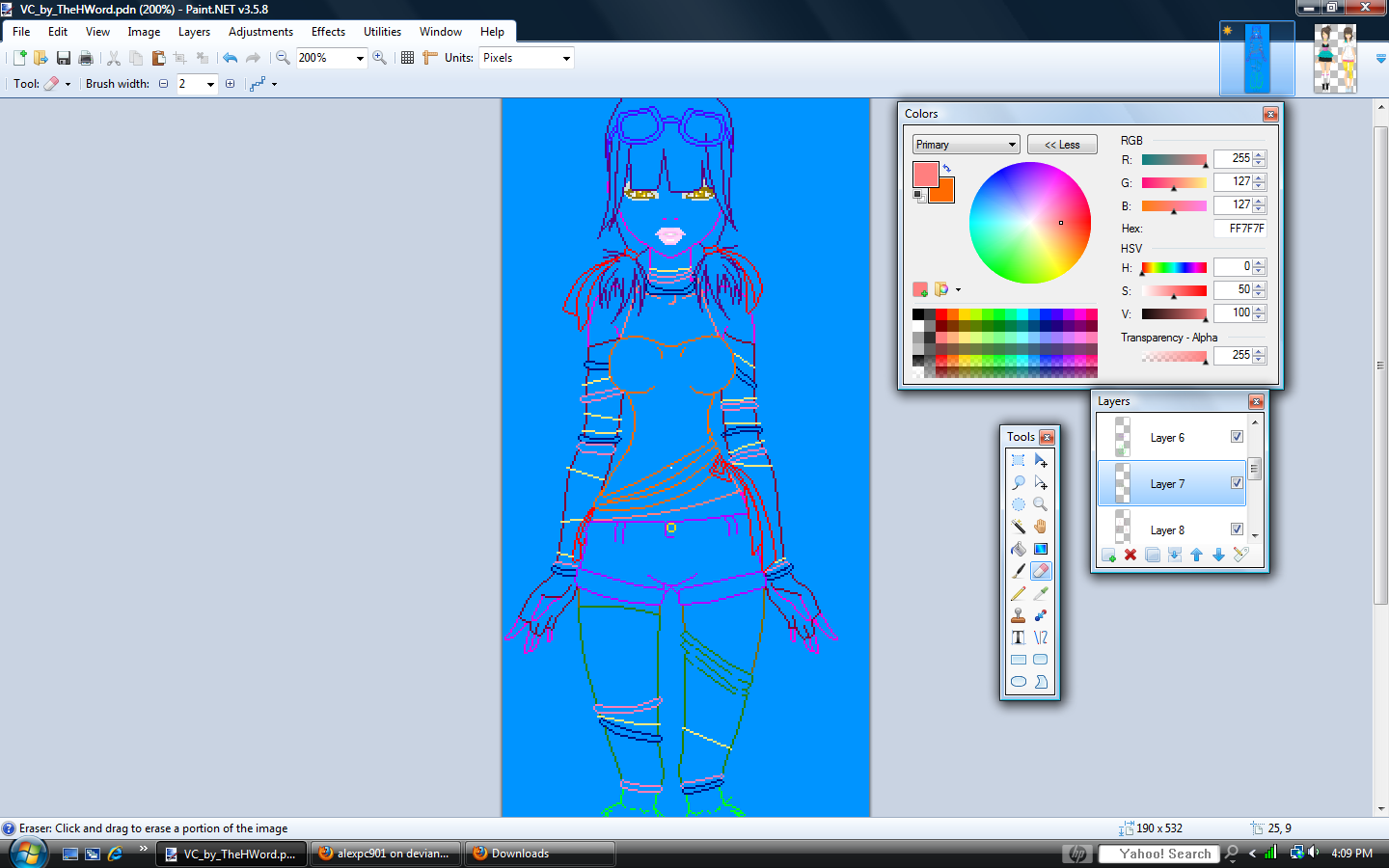1389x868 pixels.
Task: Click the Undo arrow in toolbar
Action: [x=230, y=58]
